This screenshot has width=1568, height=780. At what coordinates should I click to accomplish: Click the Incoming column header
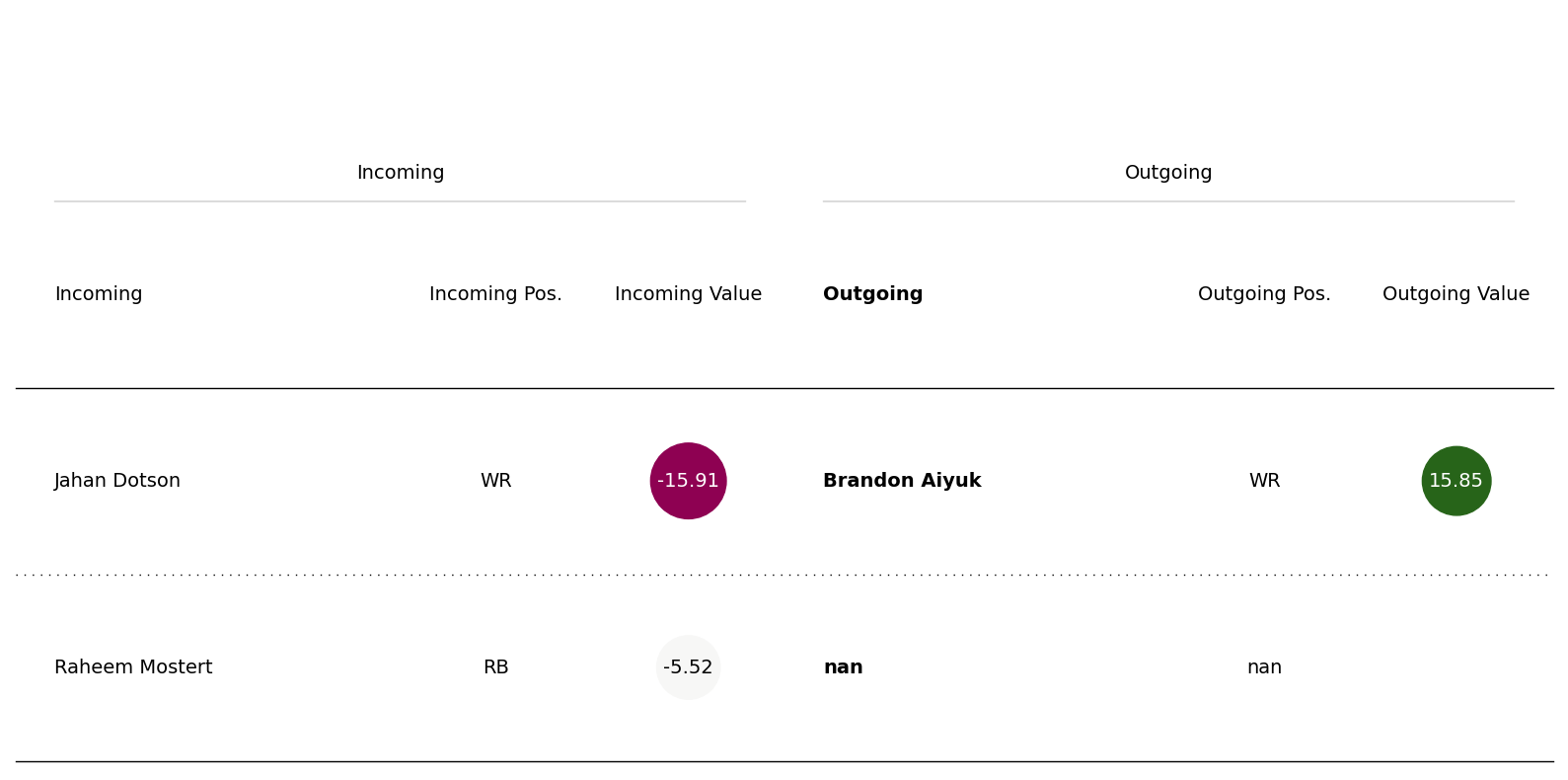point(99,294)
